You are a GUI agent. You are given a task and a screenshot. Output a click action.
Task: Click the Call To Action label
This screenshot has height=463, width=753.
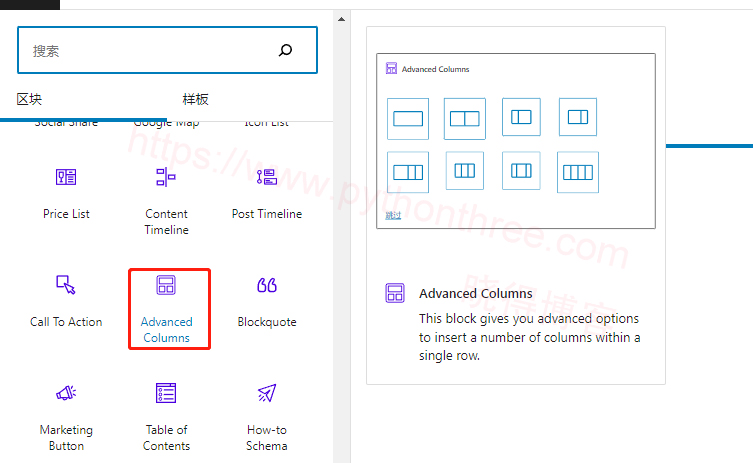[66, 322]
